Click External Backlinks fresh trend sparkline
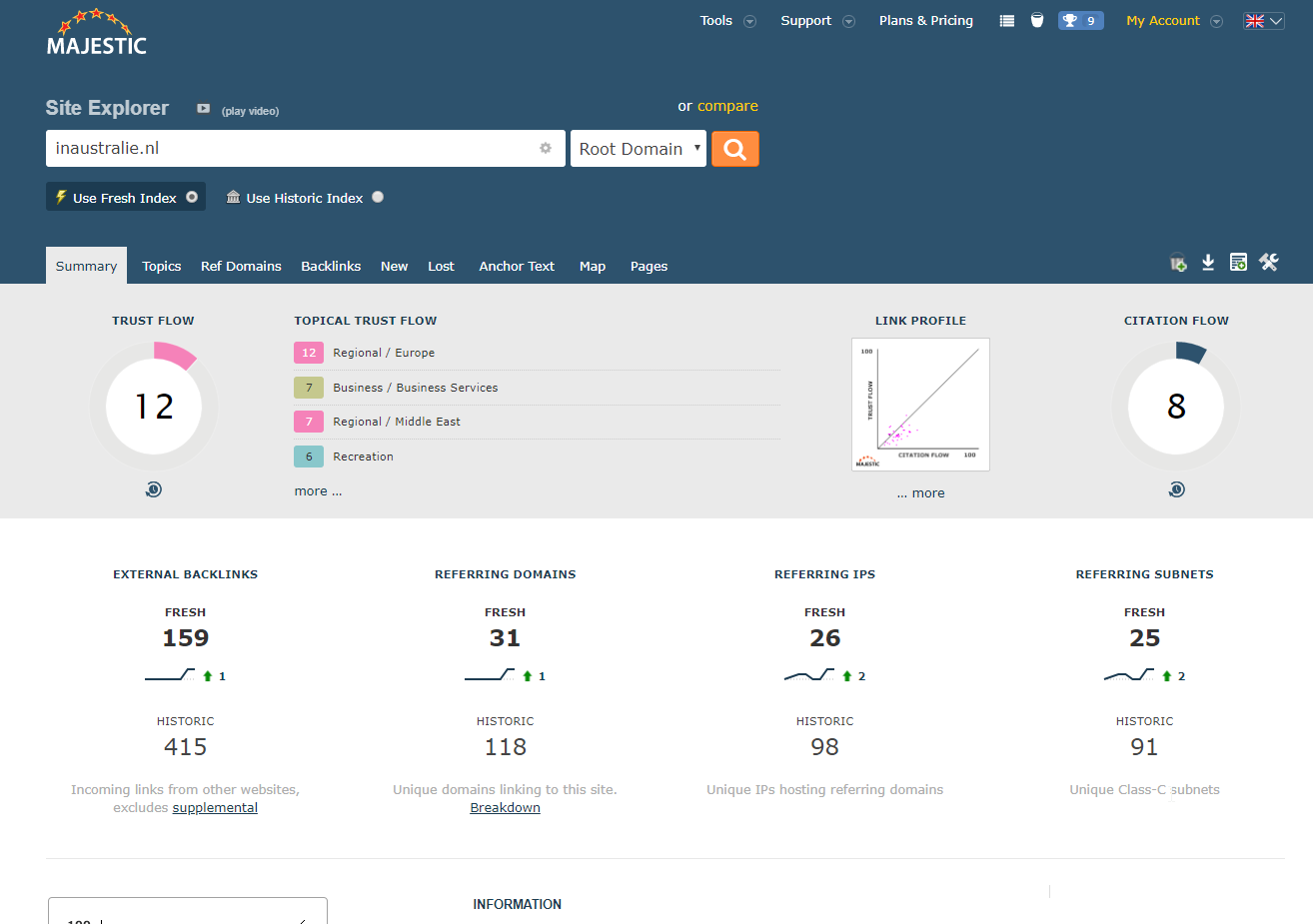This screenshot has width=1313, height=924. 170,675
